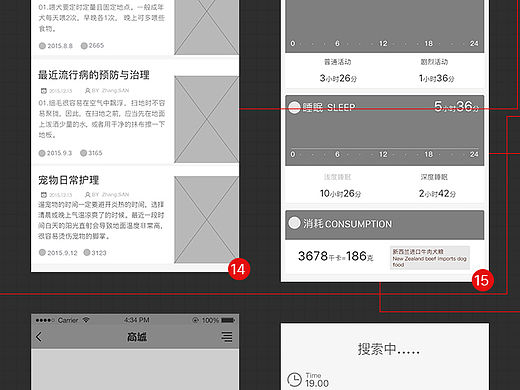The height and width of the screenshot is (390, 520).
Task: Tap the 商城 page title
Action: tap(137, 337)
